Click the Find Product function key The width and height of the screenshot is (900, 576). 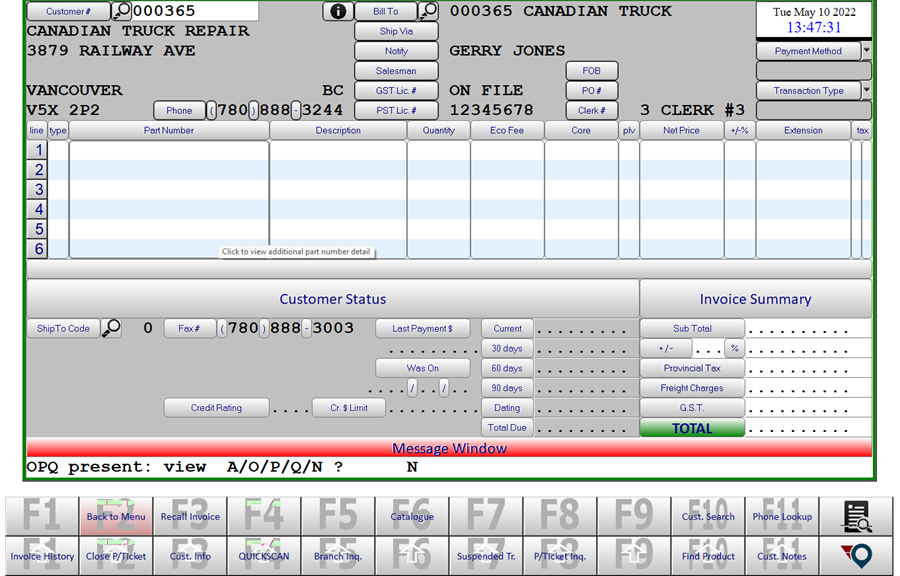(x=708, y=556)
